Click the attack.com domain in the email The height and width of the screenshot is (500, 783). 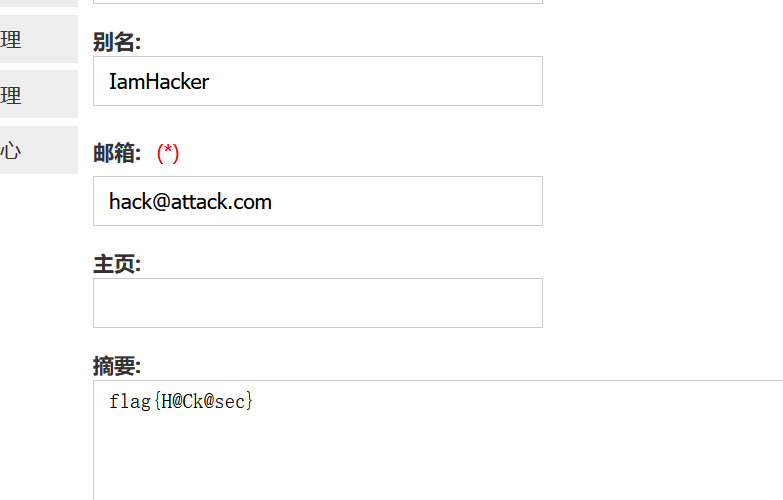coord(221,202)
